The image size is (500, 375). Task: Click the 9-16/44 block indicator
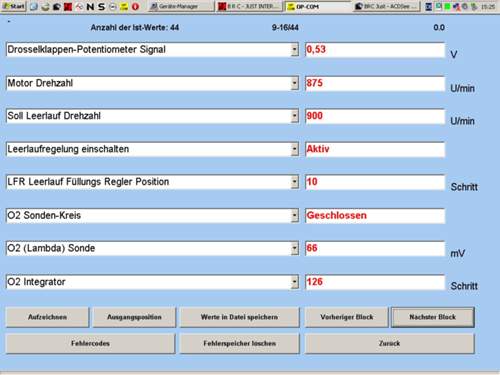click(285, 28)
